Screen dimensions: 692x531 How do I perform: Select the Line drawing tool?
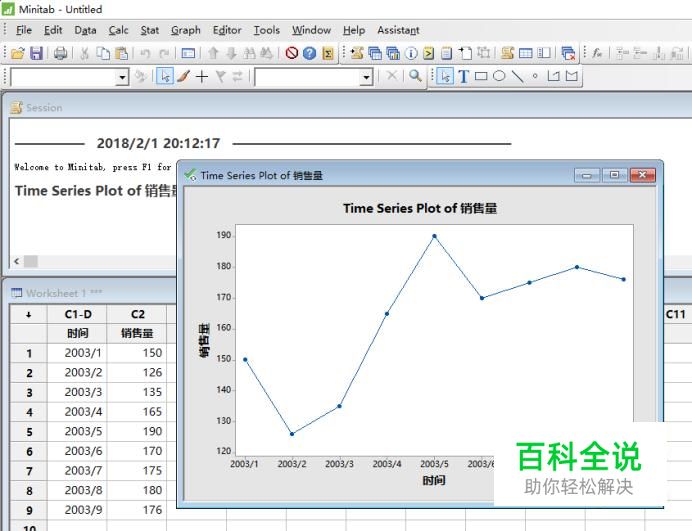(517, 76)
